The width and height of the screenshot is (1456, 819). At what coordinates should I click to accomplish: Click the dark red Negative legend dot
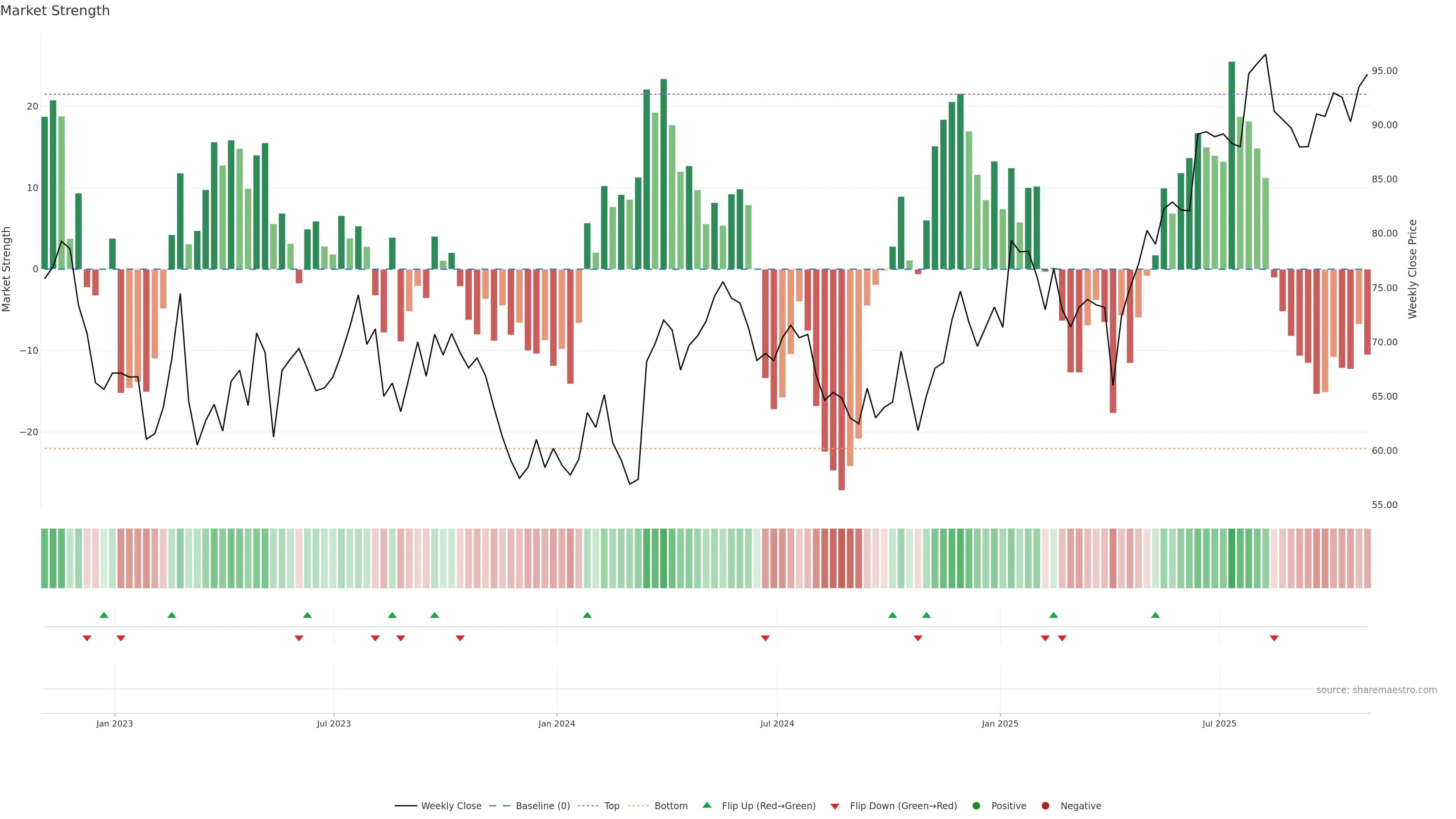pyautogui.click(x=1045, y=806)
